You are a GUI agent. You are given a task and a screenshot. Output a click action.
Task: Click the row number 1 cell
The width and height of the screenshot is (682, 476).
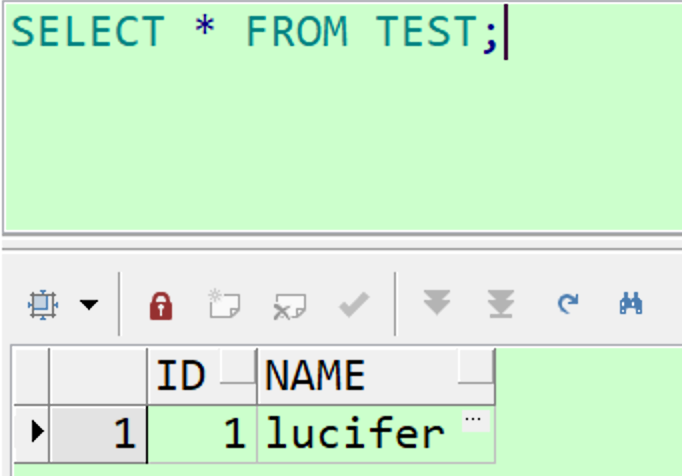click(x=98, y=434)
